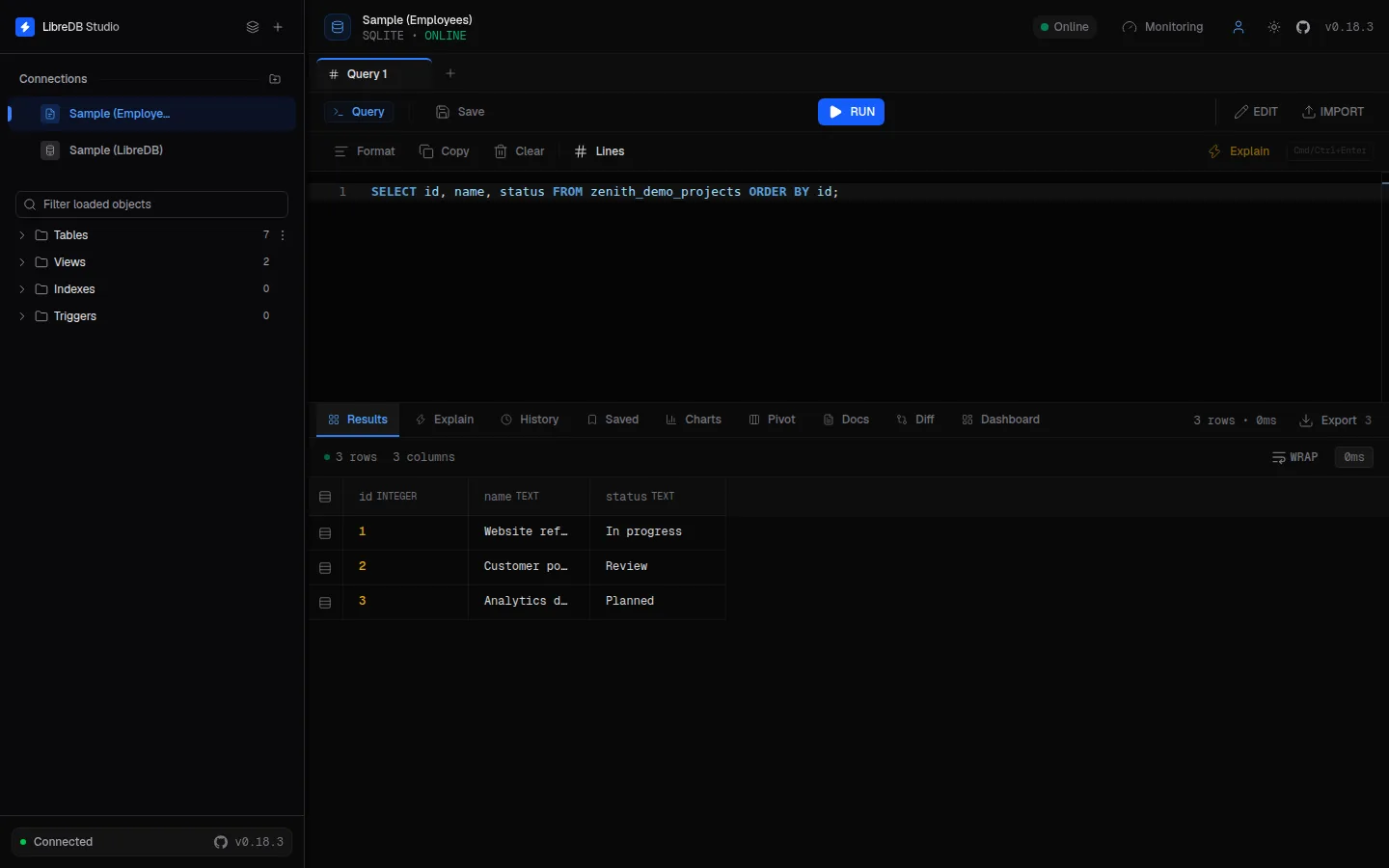
Task: Open the Charts tab
Action: point(694,420)
